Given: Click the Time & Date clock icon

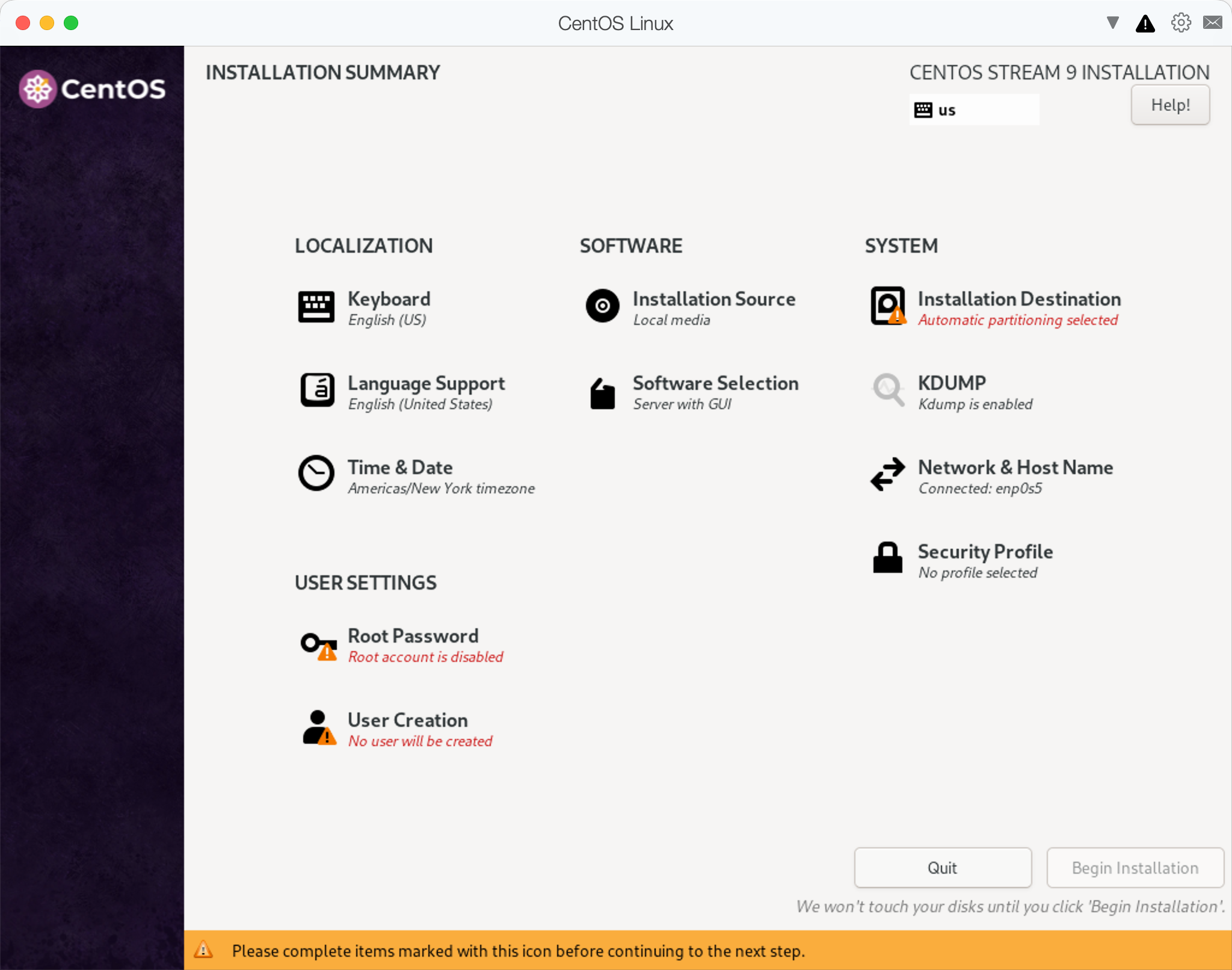Looking at the screenshot, I should (x=316, y=474).
